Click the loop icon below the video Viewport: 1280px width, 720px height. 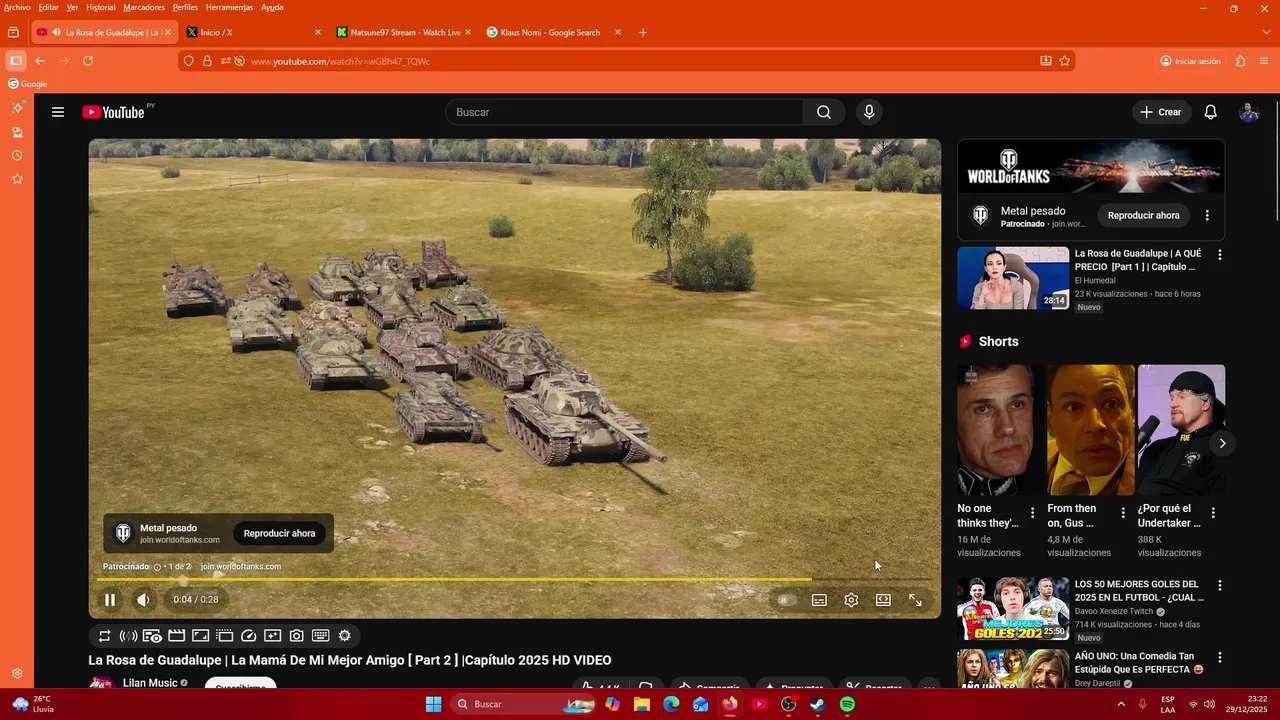click(104, 636)
